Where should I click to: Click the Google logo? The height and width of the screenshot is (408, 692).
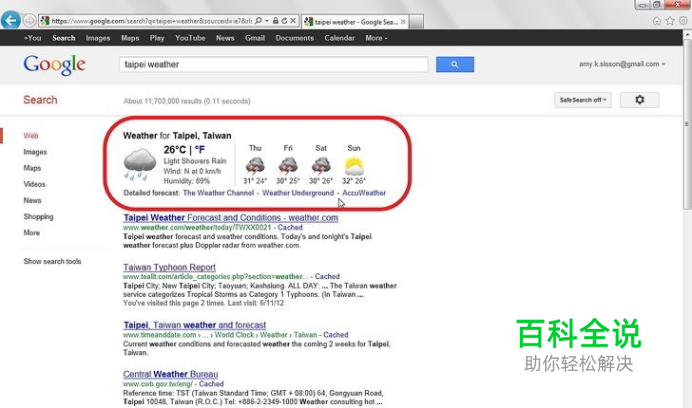tap(54, 65)
